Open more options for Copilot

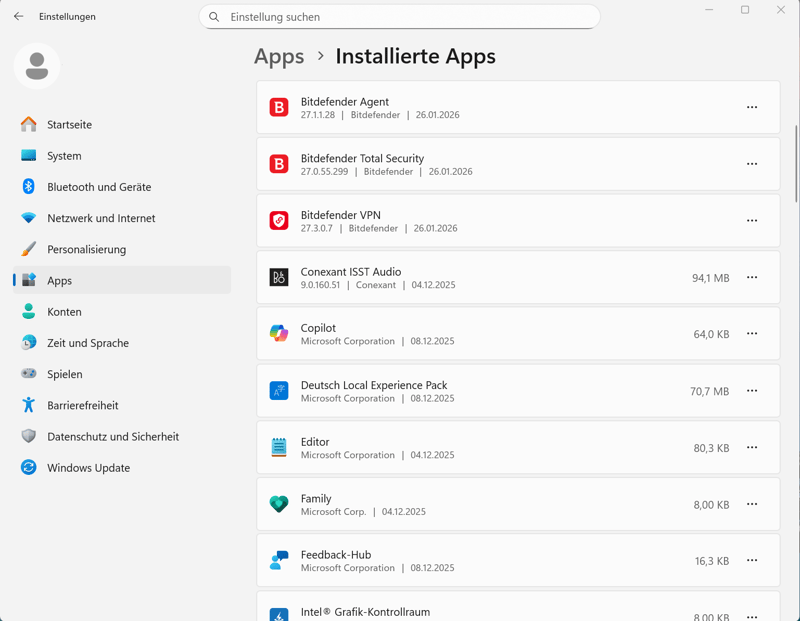[x=752, y=333]
